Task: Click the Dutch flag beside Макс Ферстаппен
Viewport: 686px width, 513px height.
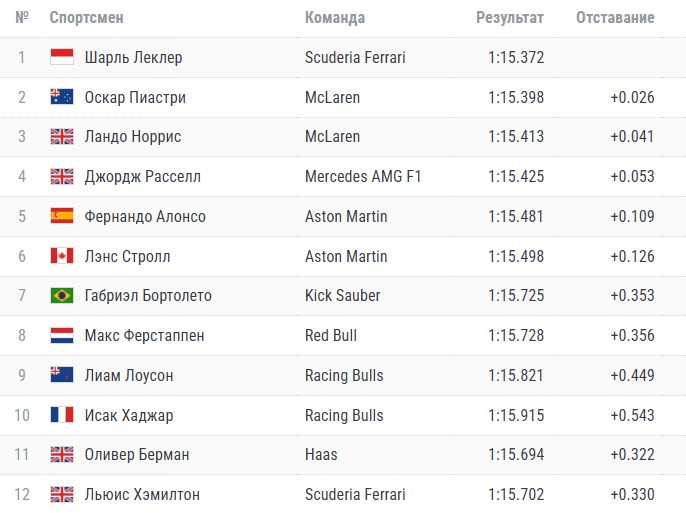Action: point(62,335)
